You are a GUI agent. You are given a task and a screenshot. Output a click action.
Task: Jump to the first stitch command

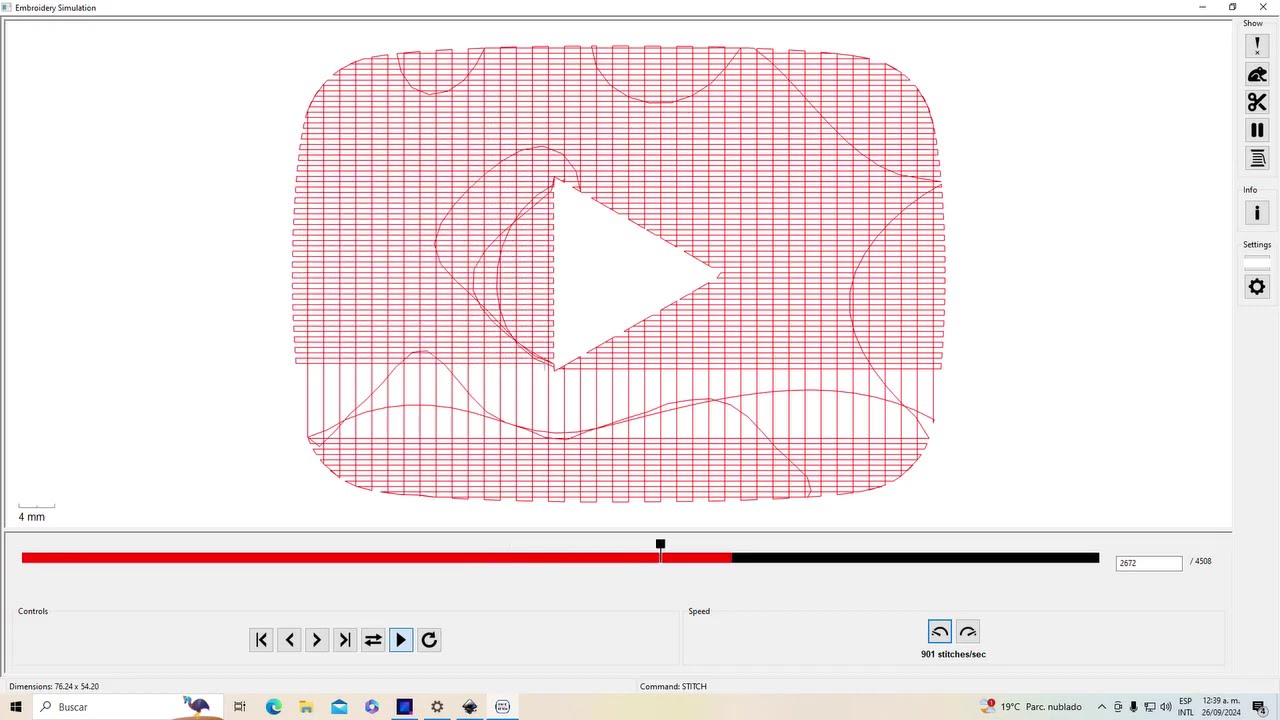coord(262,640)
